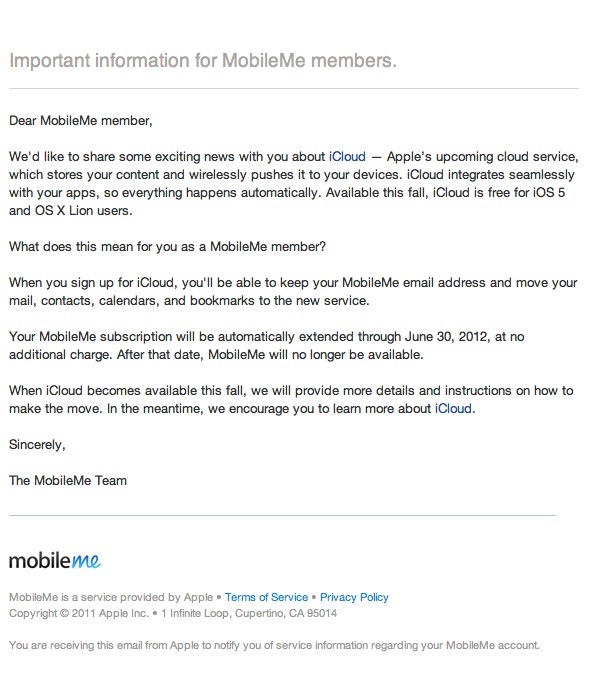The height and width of the screenshot is (675, 603).
Task: Click the 'Dear MobileMe member,' greeting
Action: [x=81, y=121]
